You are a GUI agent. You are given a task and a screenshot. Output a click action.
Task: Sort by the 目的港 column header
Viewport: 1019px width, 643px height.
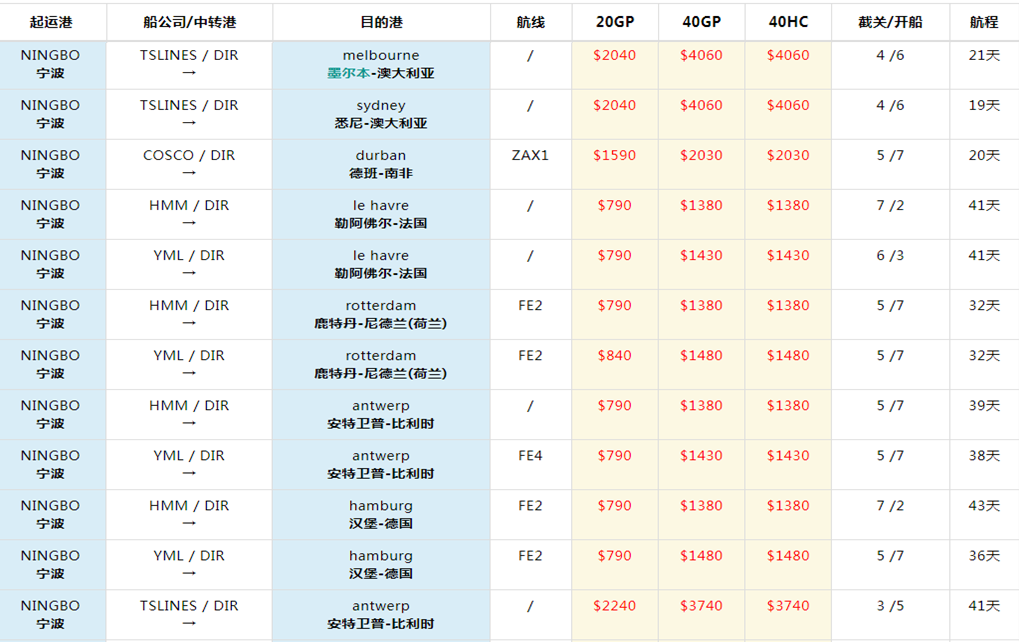point(381,22)
